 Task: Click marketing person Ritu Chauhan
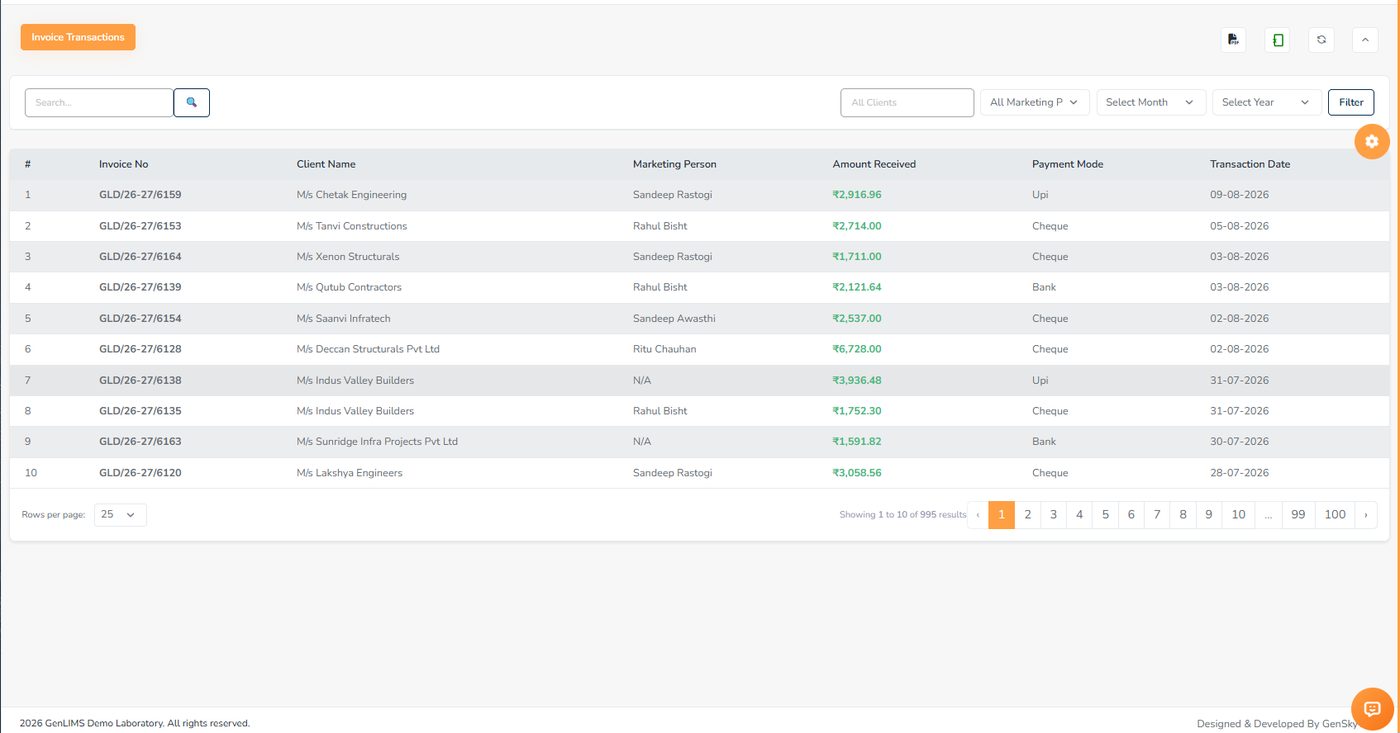(665, 349)
